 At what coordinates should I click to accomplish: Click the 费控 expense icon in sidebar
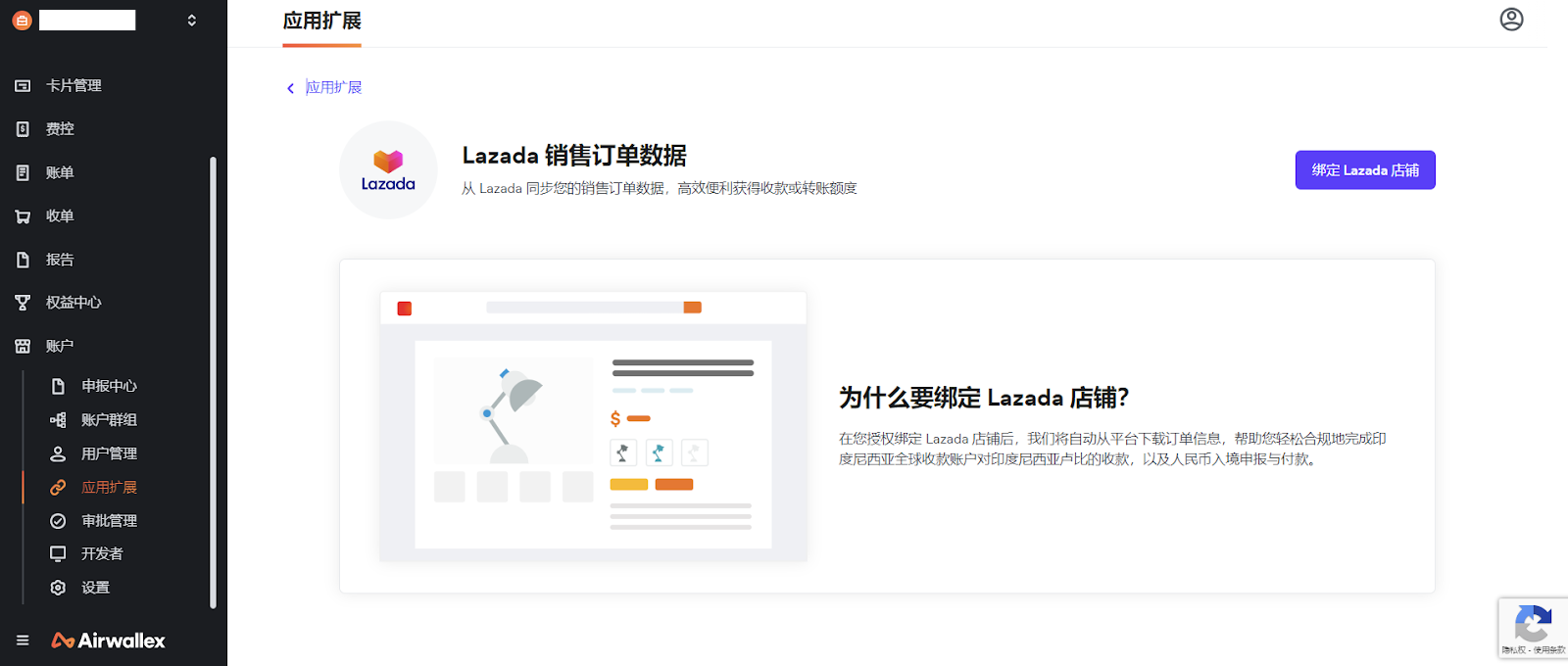point(23,129)
